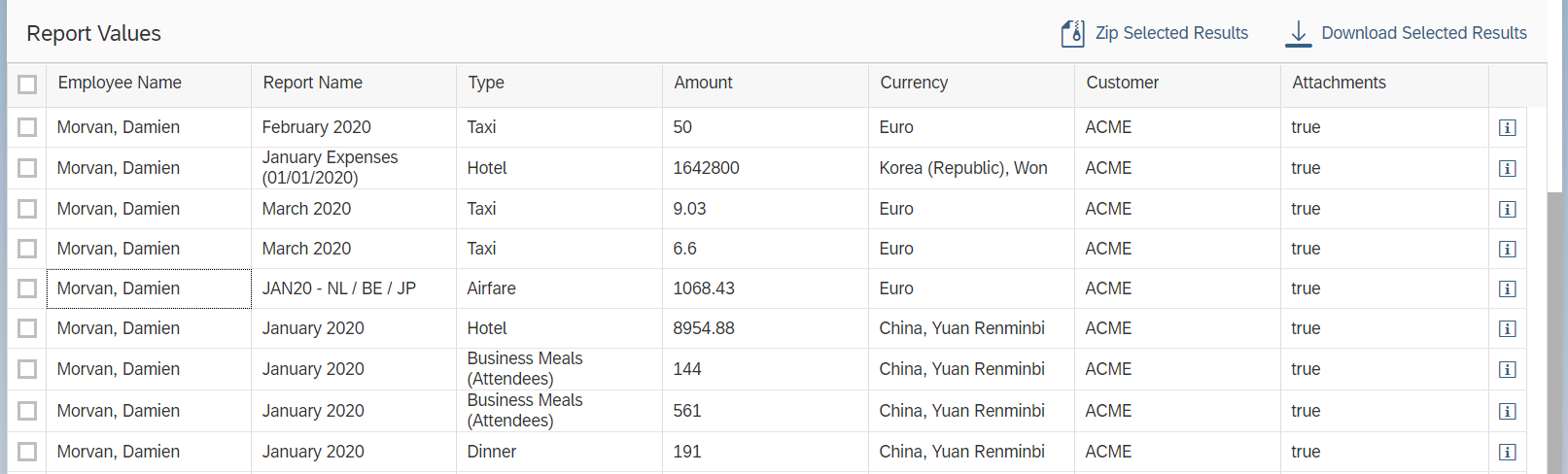
Task: Open info icon for the Korea Won Hotel row
Action: click(x=1508, y=168)
